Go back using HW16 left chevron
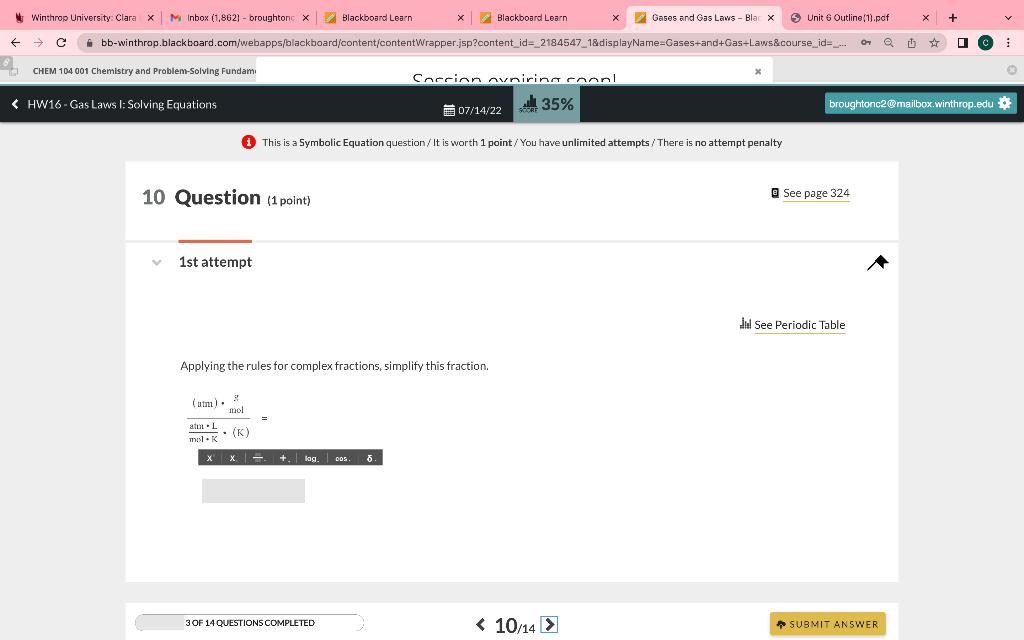This screenshot has width=1024, height=640. coord(14,104)
